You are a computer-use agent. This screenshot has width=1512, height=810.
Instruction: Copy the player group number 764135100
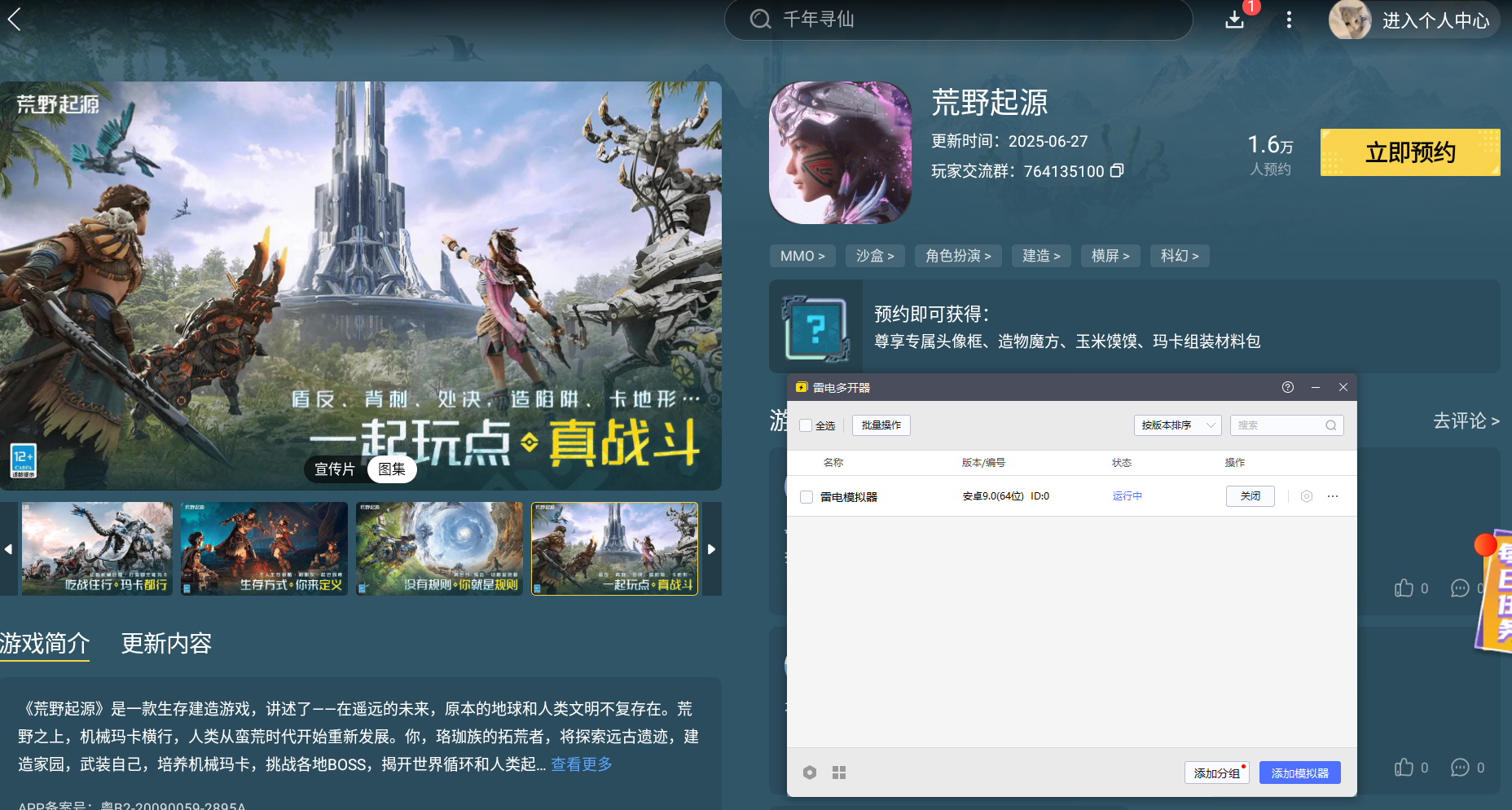1117,170
